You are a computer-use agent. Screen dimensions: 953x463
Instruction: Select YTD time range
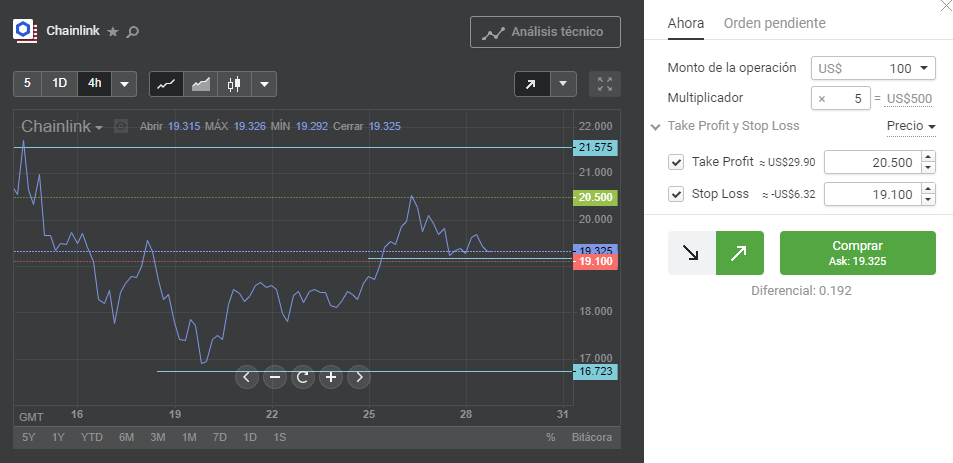click(92, 437)
